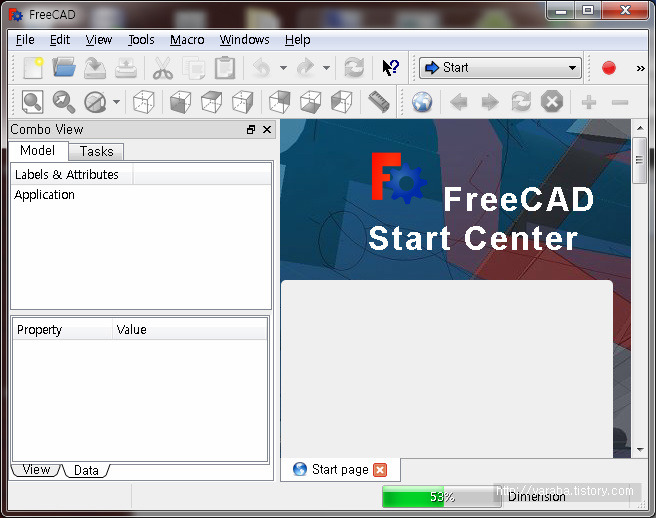This screenshot has width=656, height=518.
Task: Undock the Combo View panel
Action: (251, 130)
